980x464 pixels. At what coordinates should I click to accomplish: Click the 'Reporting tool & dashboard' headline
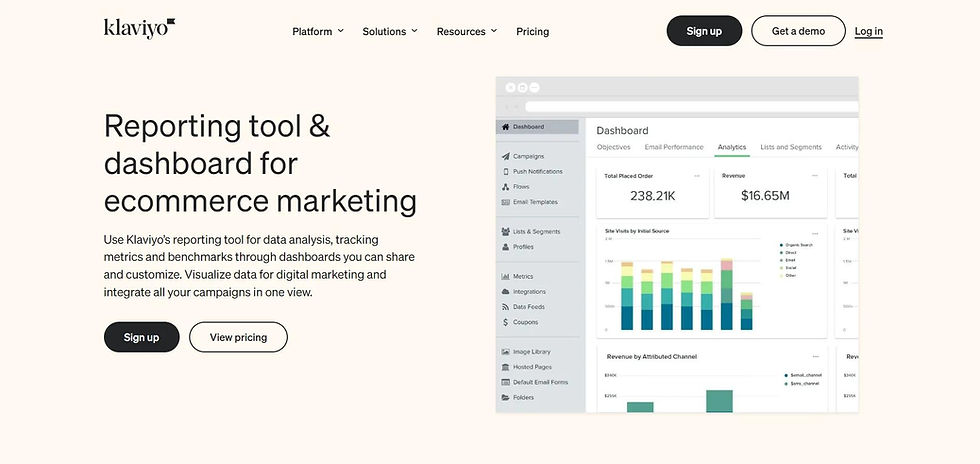pos(260,164)
